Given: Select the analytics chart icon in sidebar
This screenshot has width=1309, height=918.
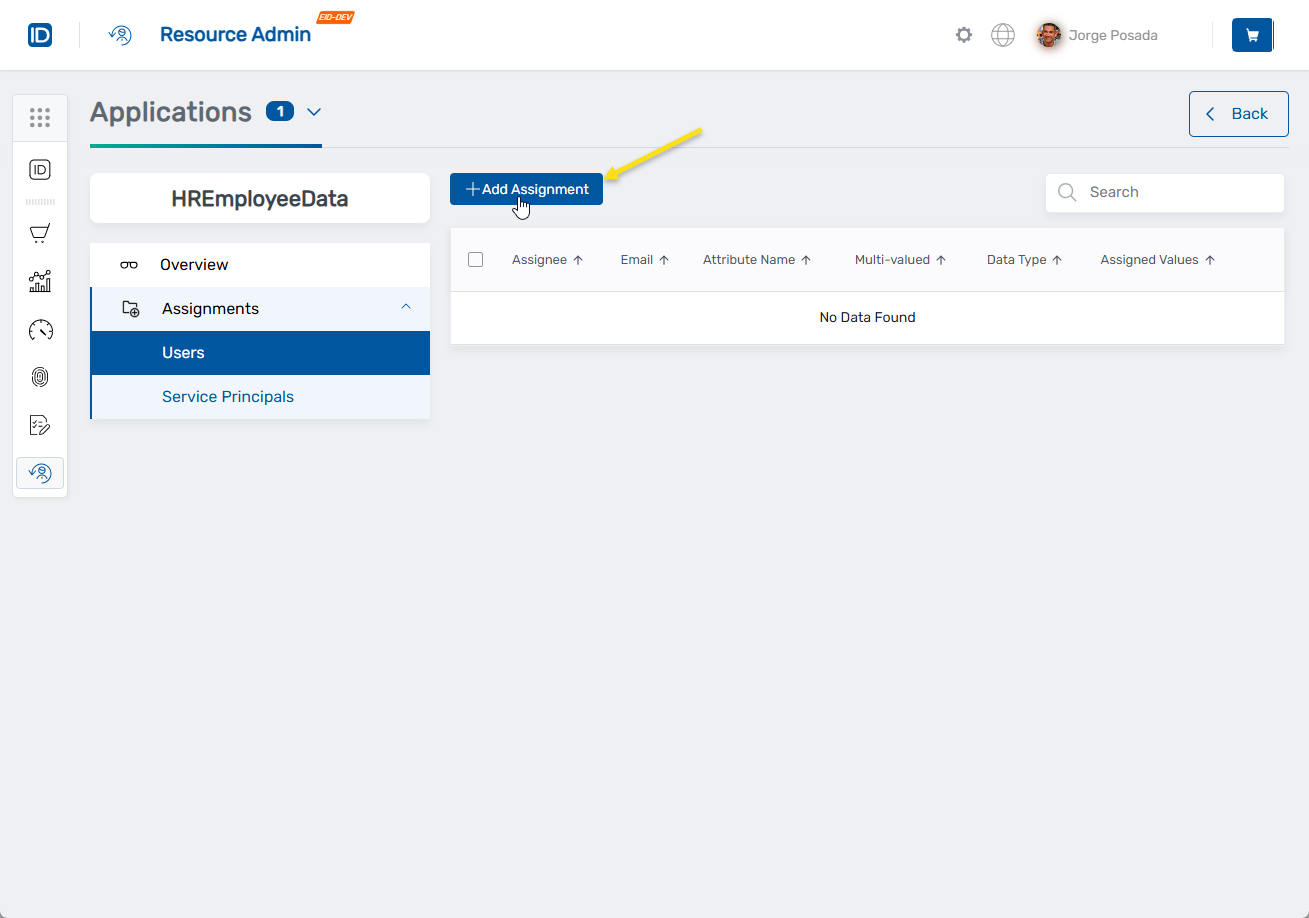Looking at the screenshot, I should [40, 281].
